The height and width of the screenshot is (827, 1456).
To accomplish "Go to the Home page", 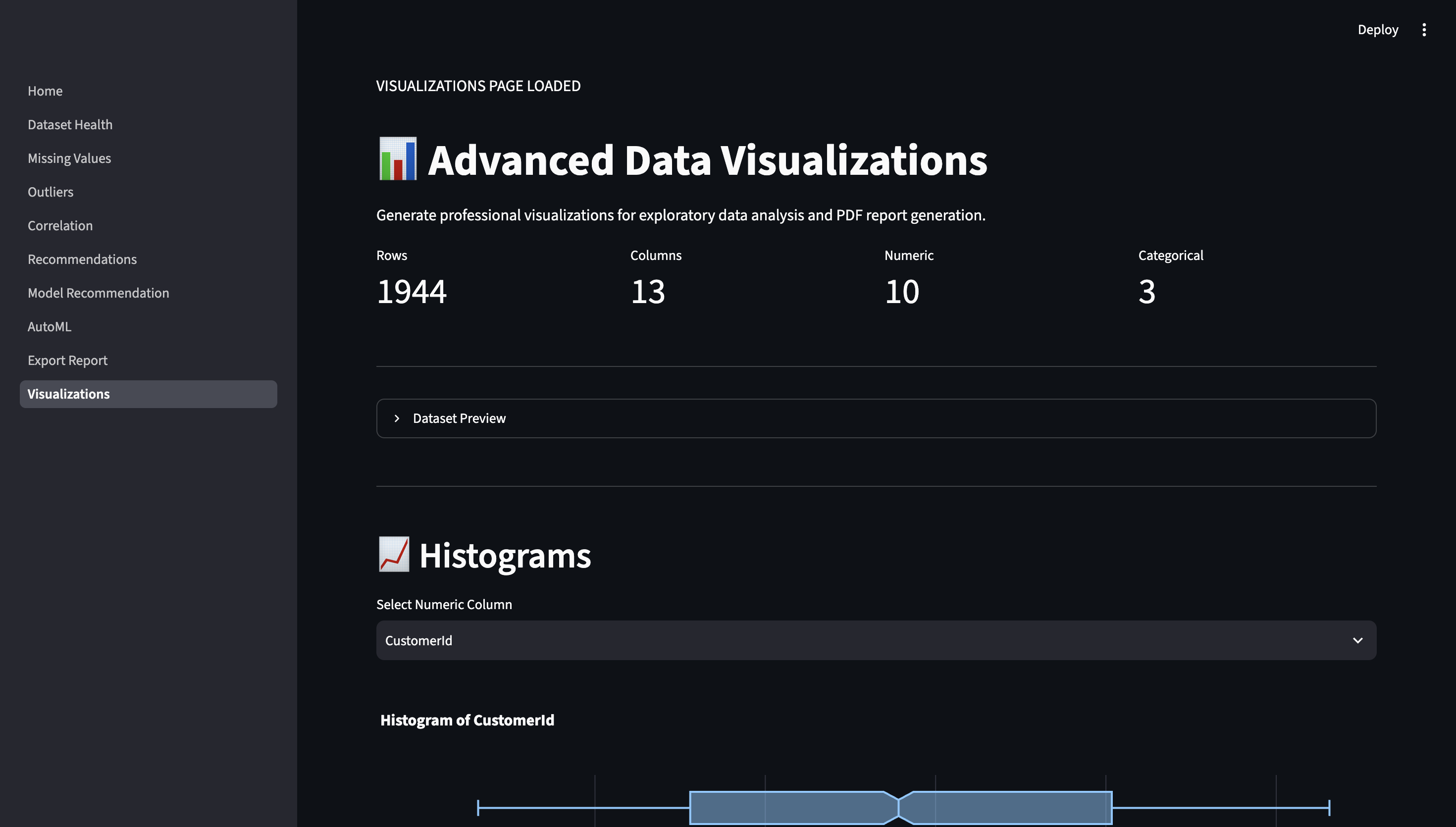I will click(x=148, y=91).
